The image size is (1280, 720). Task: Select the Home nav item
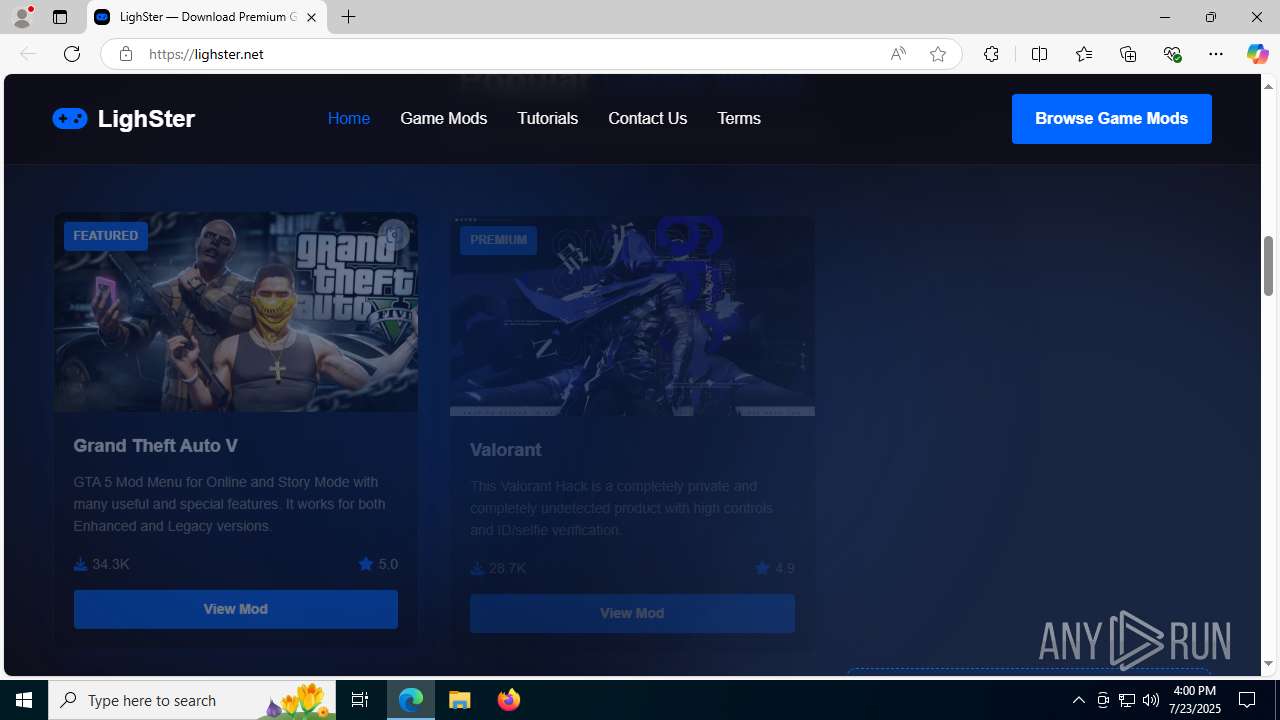349,118
